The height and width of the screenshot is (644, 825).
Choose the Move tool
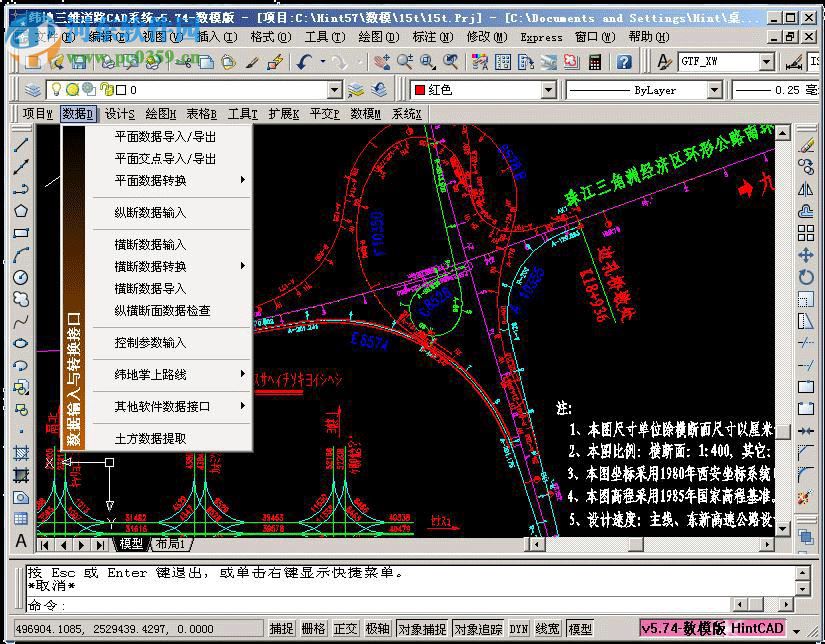click(x=806, y=255)
